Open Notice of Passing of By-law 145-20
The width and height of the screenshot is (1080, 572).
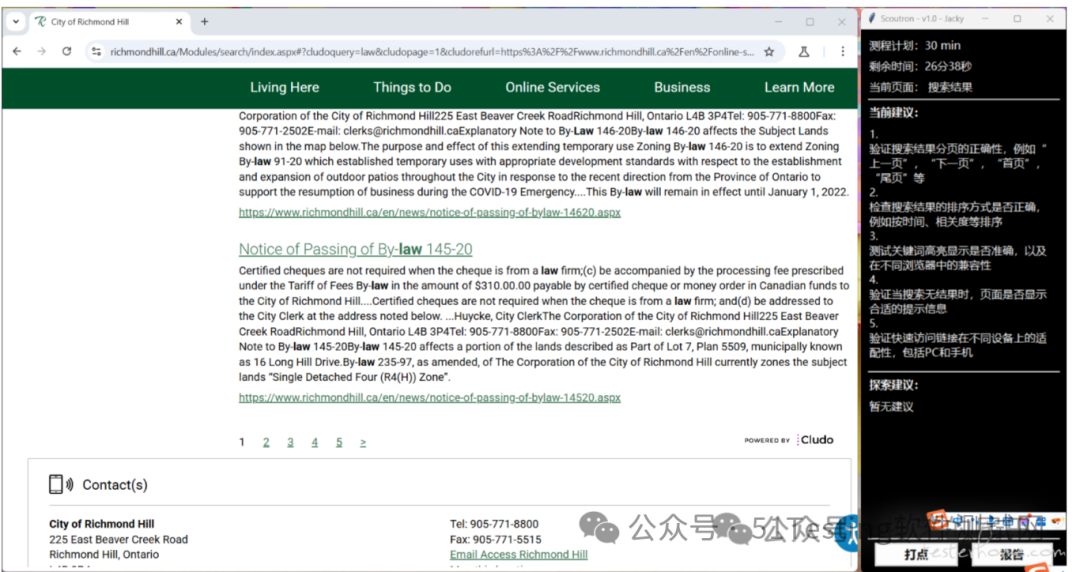tap(355, 249)
